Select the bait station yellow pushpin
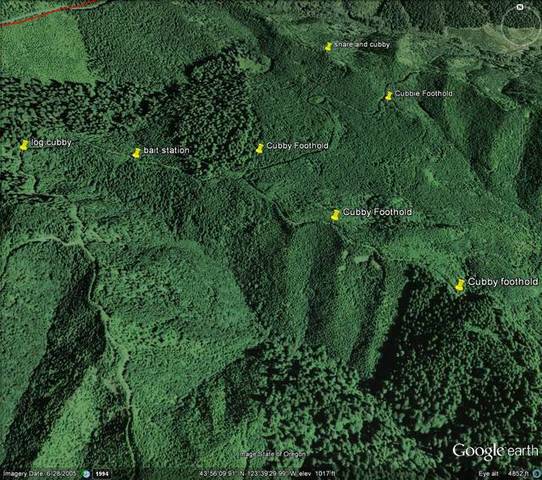The height and width of the screenshot is (480, 542). [137, 153]
